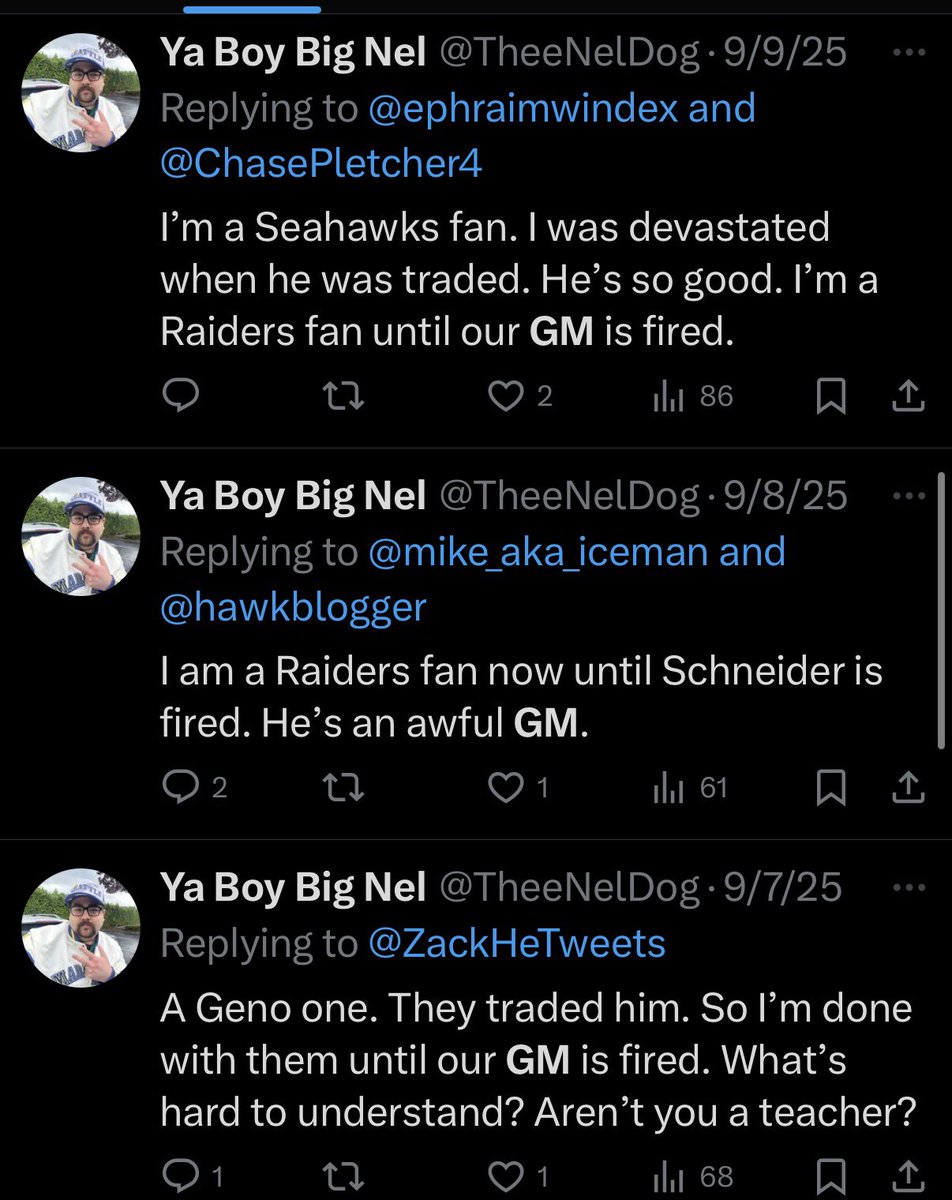Click the scrollbar beside the 9/8/25 tweet

pos(940,610)
